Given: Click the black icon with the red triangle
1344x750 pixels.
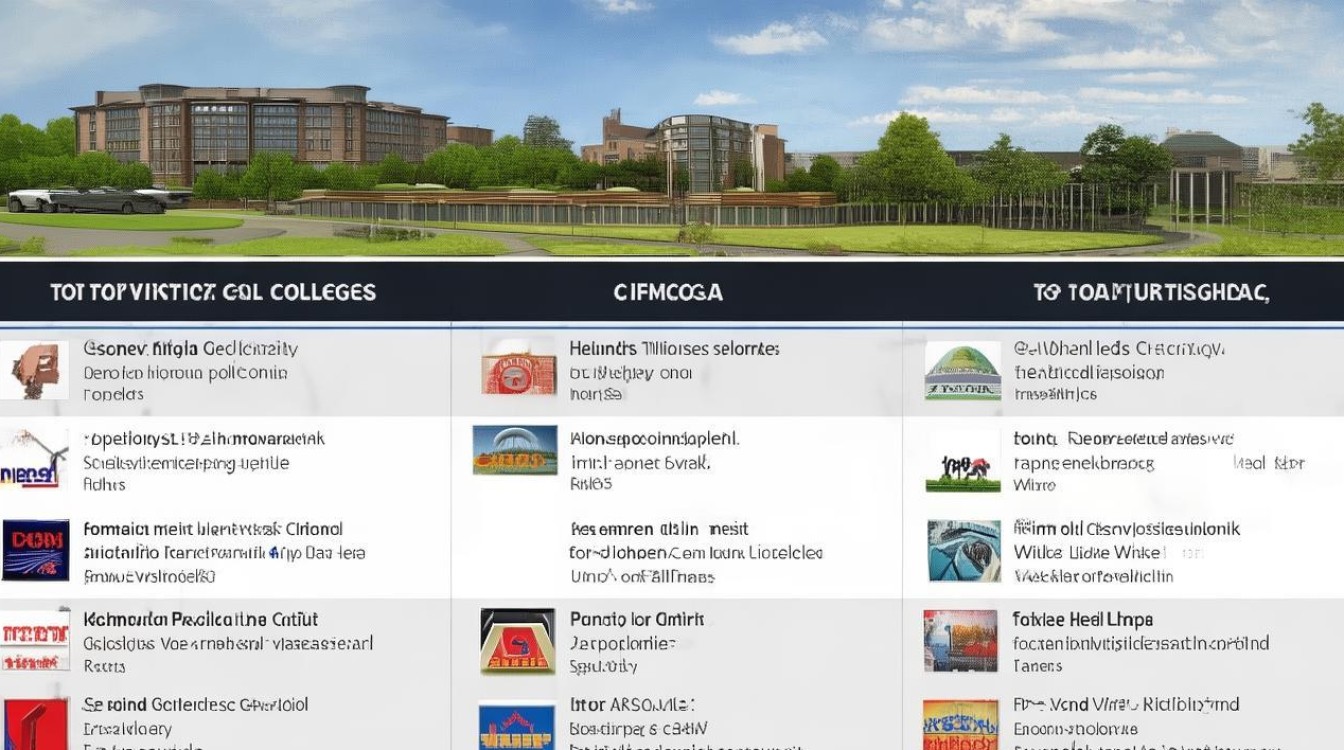Looking at the screenshot, I should click(517, 640).
